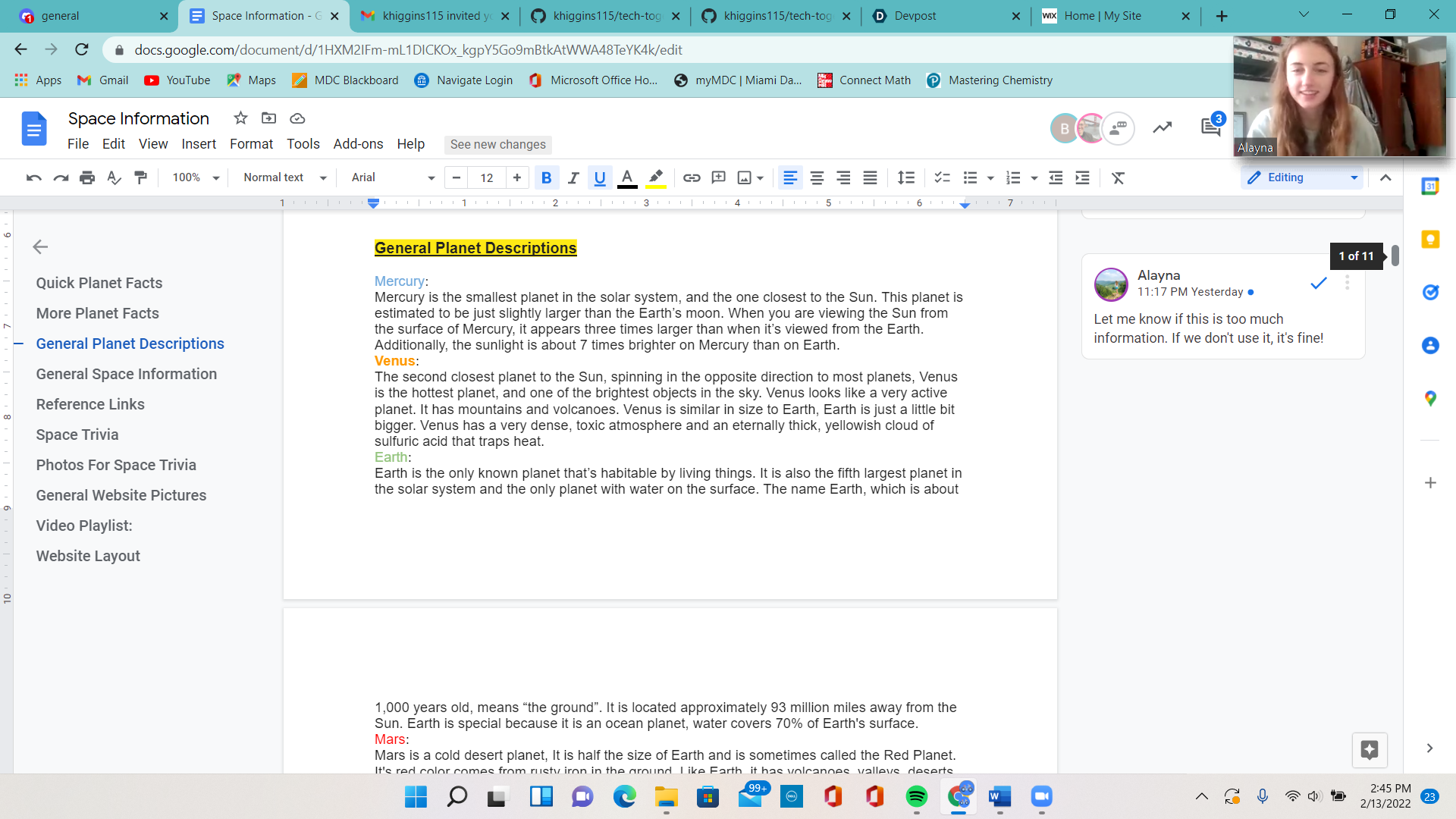Screen dimensions: 1456x819
Task: Click the add comment toolbar icon
Action: click(718, 177)
